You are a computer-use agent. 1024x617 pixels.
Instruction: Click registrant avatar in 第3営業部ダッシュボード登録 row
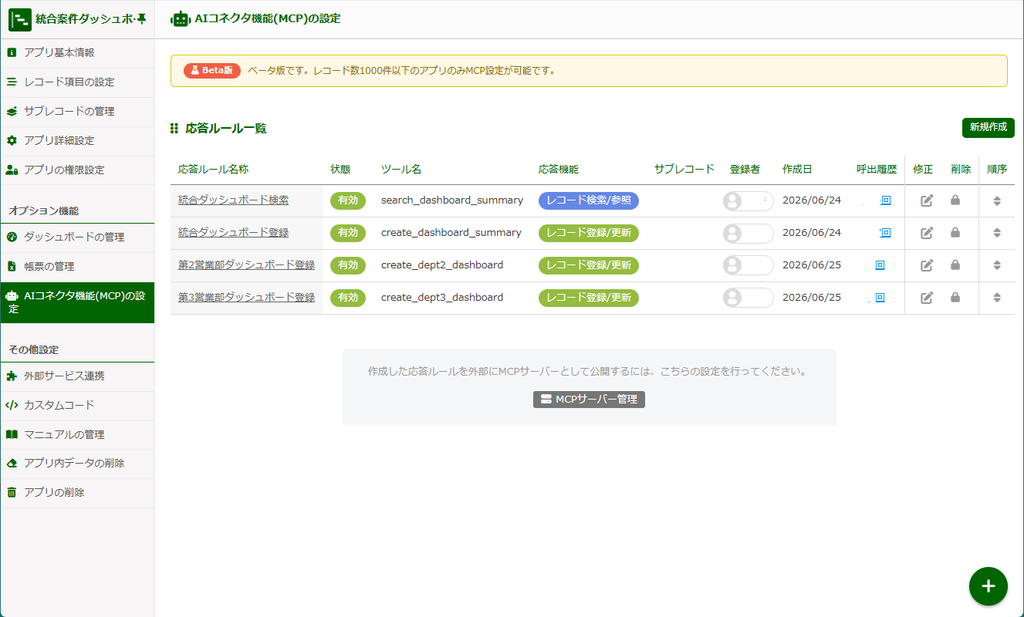click(x=733, y=298)
